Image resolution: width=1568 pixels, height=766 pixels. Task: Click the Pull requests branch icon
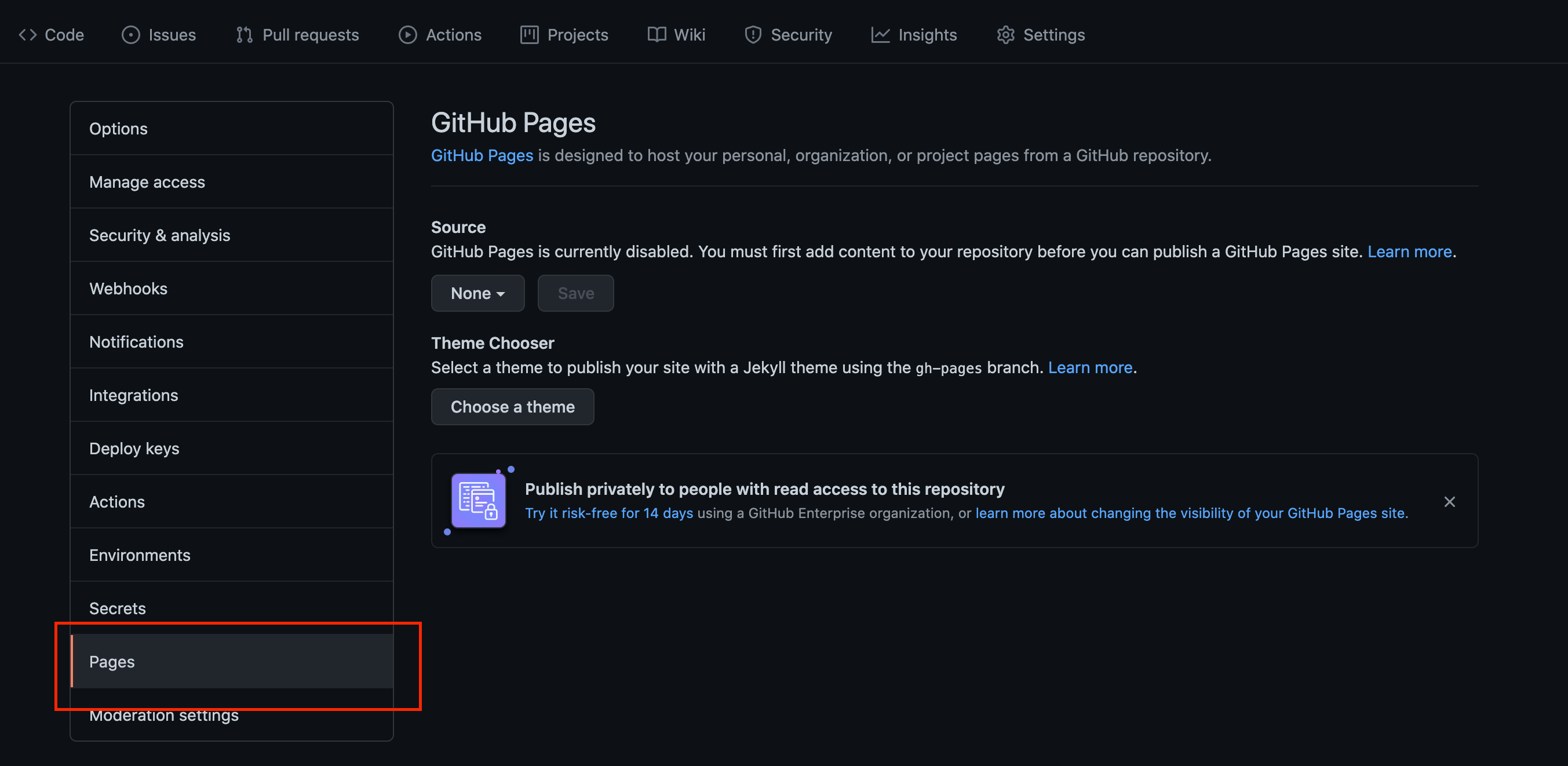click(244, 35)
